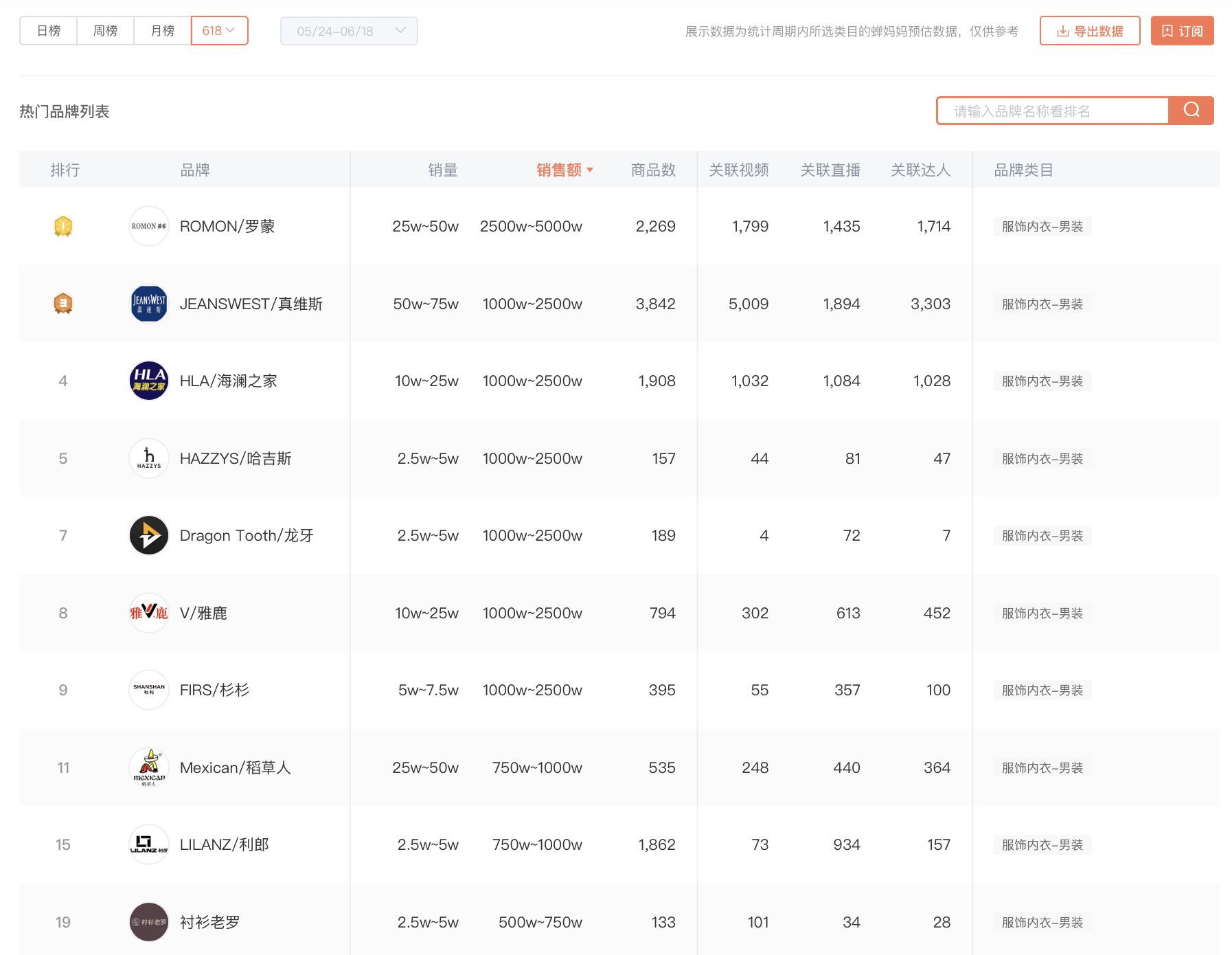
Task: Select the 月榜 tab
Action: click(162, 31)
